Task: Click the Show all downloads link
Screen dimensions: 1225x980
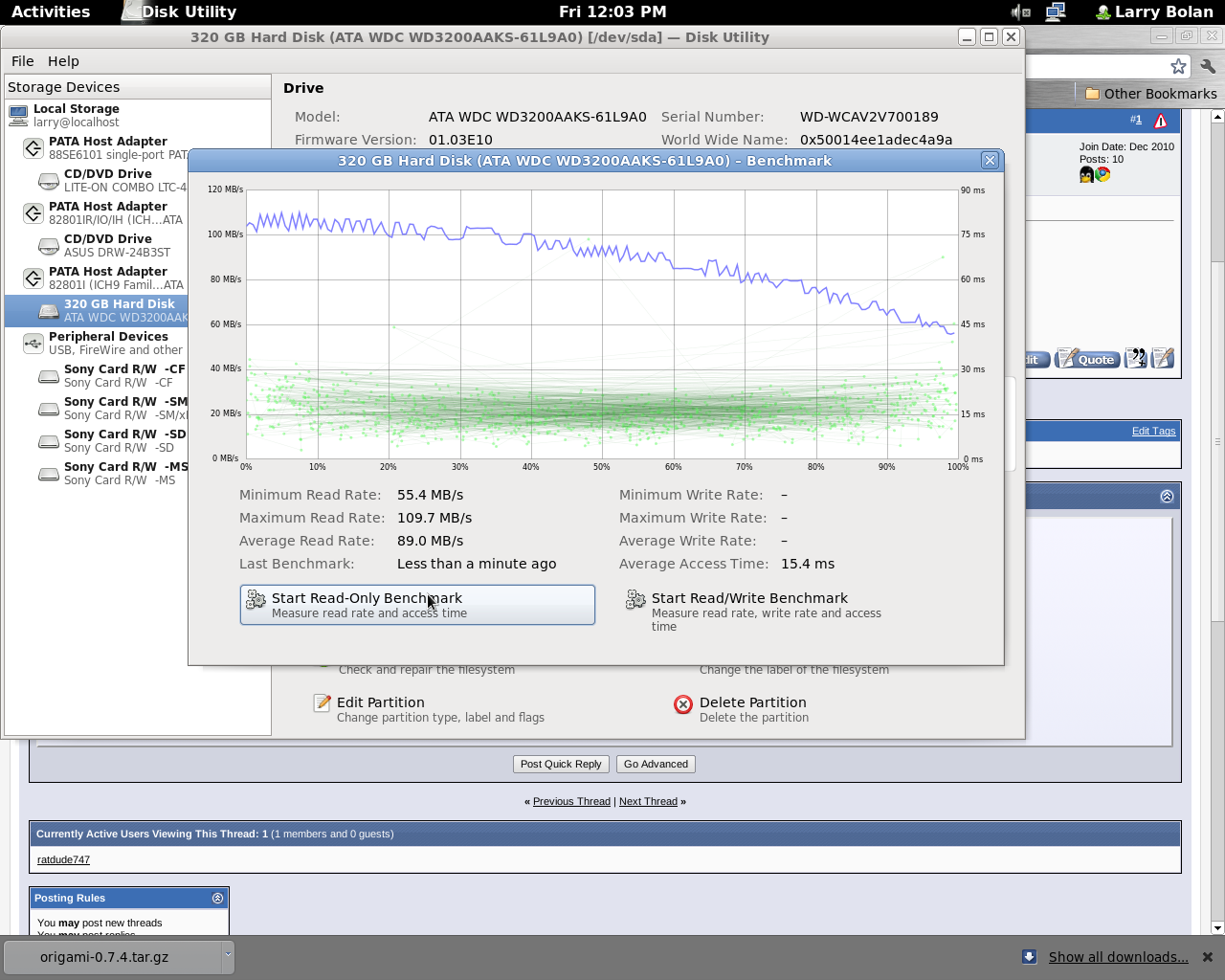Action: [1118, 957]
